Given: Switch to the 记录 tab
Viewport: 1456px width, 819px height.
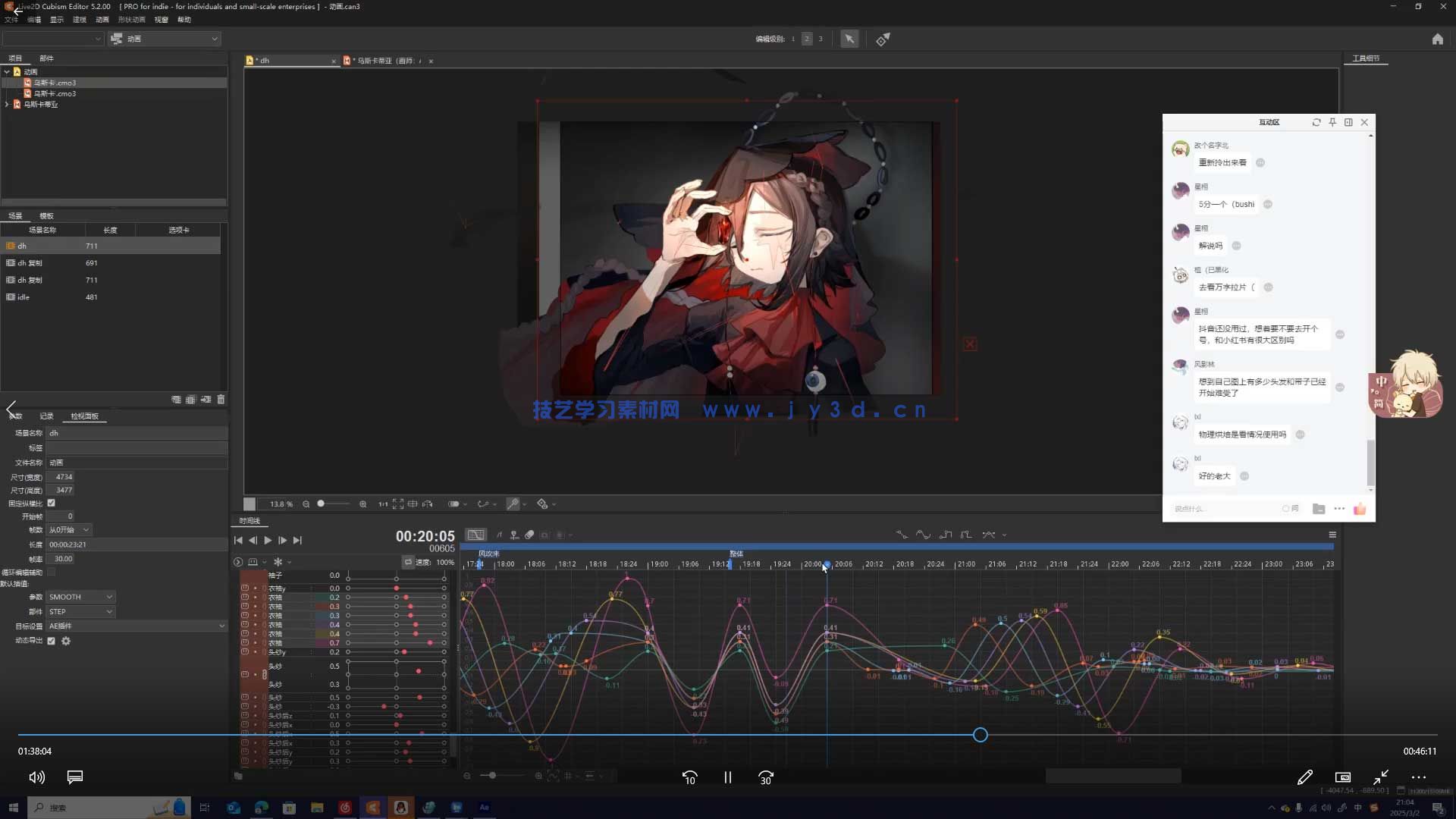Looking at the screenshot, I should [x=46, y=416].
